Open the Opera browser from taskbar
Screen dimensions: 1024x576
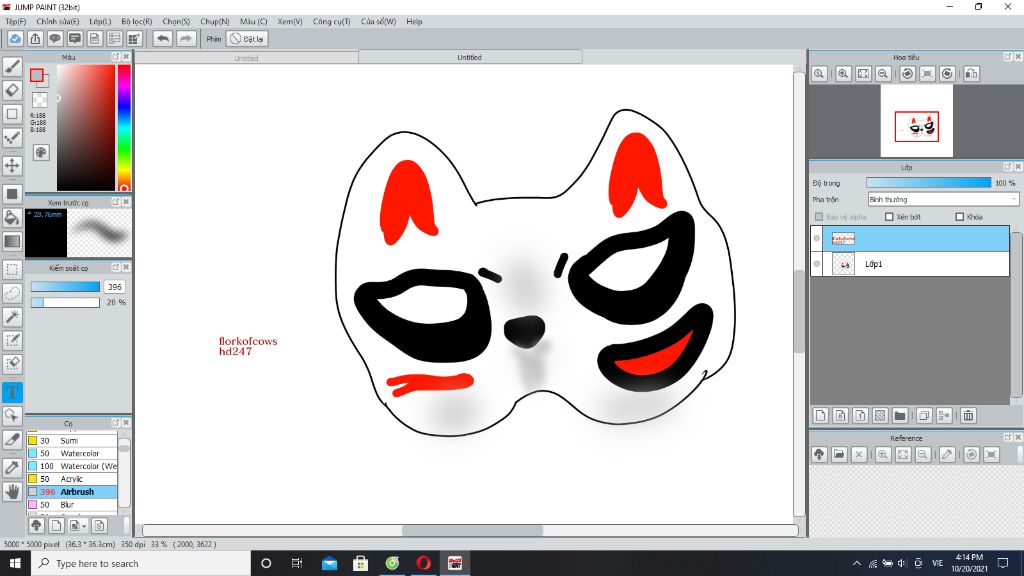pyautogui.click(x=423, y=563)
